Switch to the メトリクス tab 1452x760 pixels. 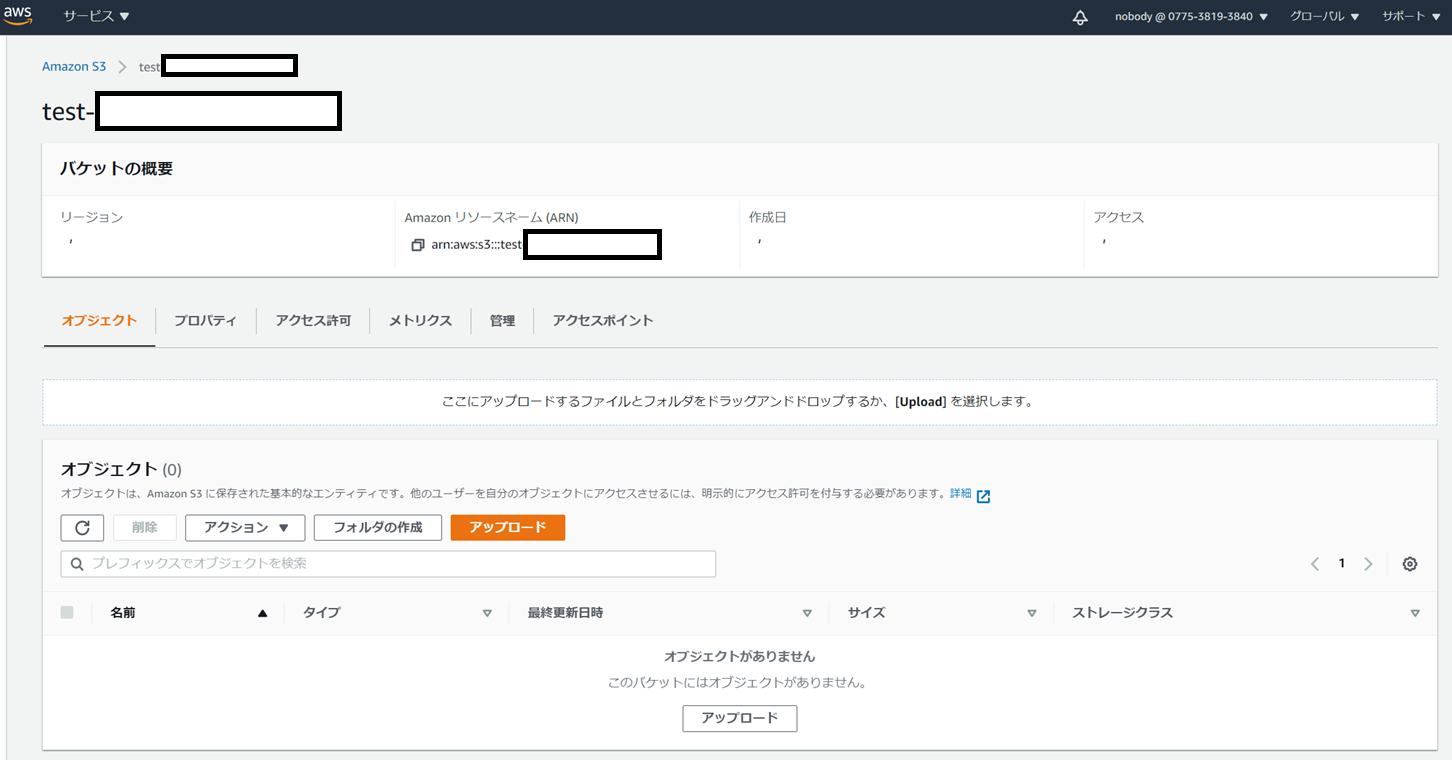click(420, 321)
